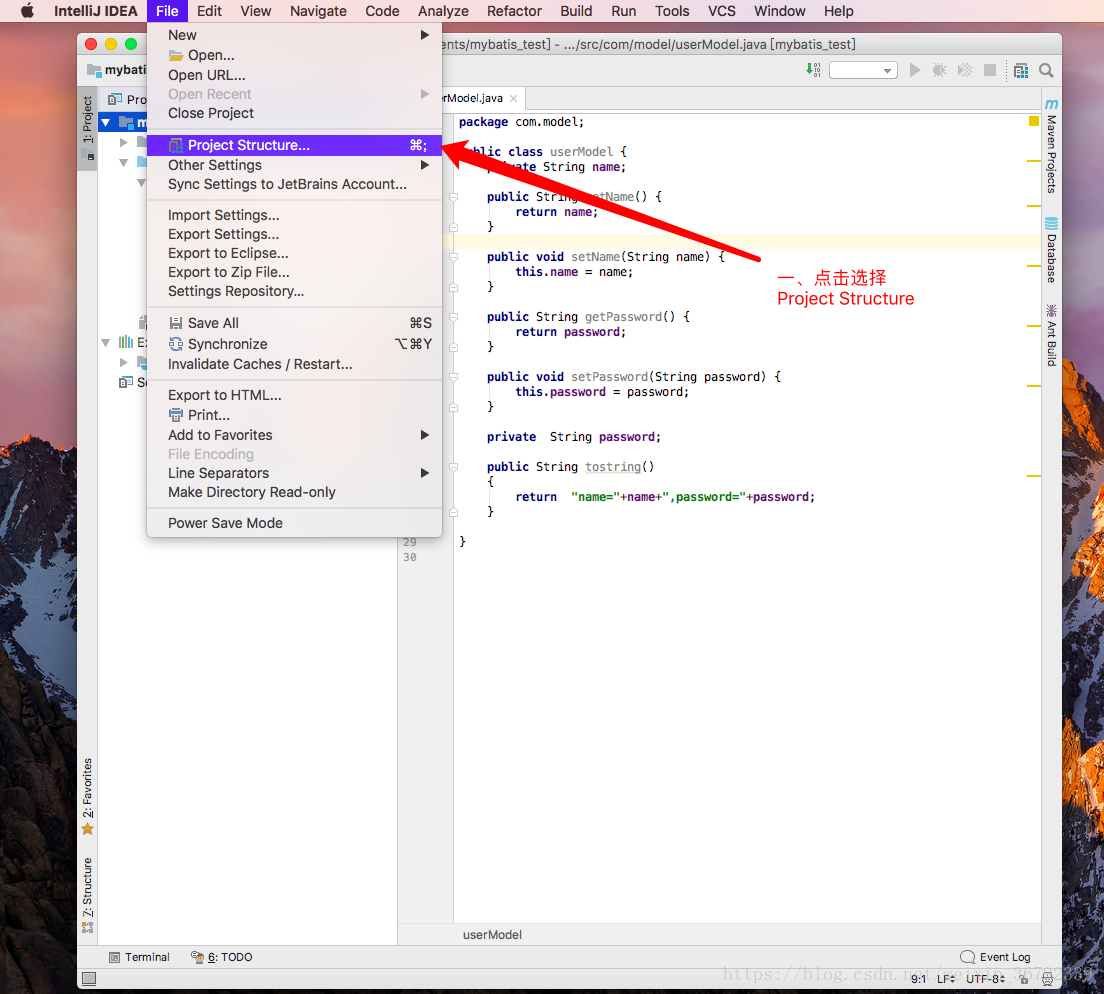Select Close Project menu entry
Image resolution: width=1104 pixels, height=994 pixels.
(x=294, y=113)
